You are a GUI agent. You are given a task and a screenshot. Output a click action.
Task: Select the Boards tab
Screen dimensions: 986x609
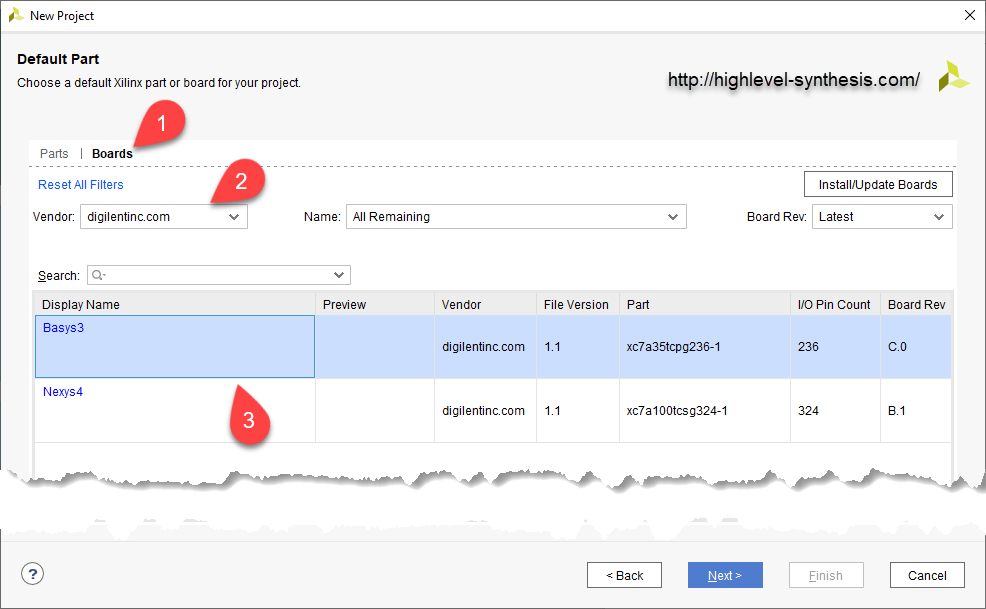point(112,154)
